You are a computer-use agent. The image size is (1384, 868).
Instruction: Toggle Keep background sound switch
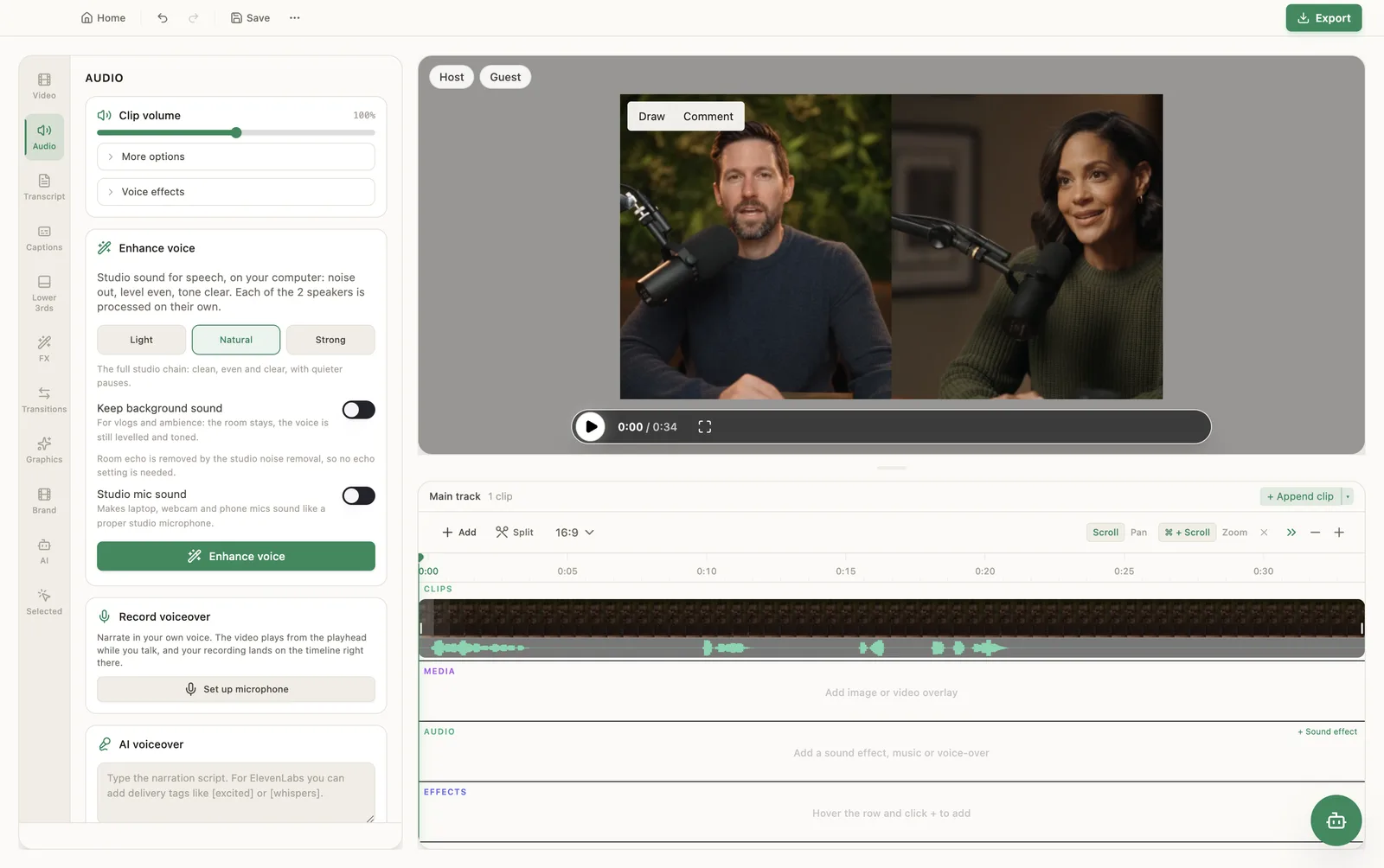click(x=358, y=410)
